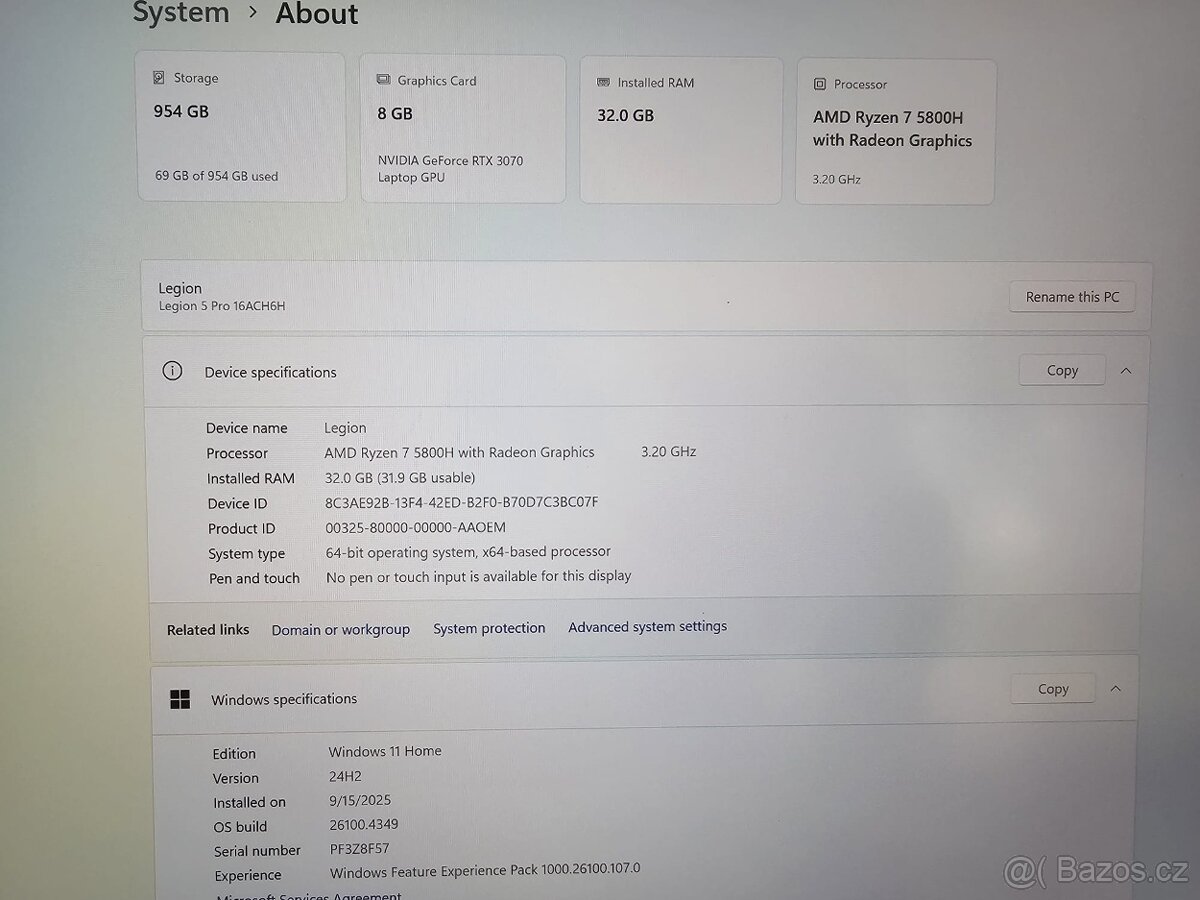Image resolution: width=1200 pixels, height=900 pixels.
Task: Click the Graphics Card icon
Action: coord(383,80)
